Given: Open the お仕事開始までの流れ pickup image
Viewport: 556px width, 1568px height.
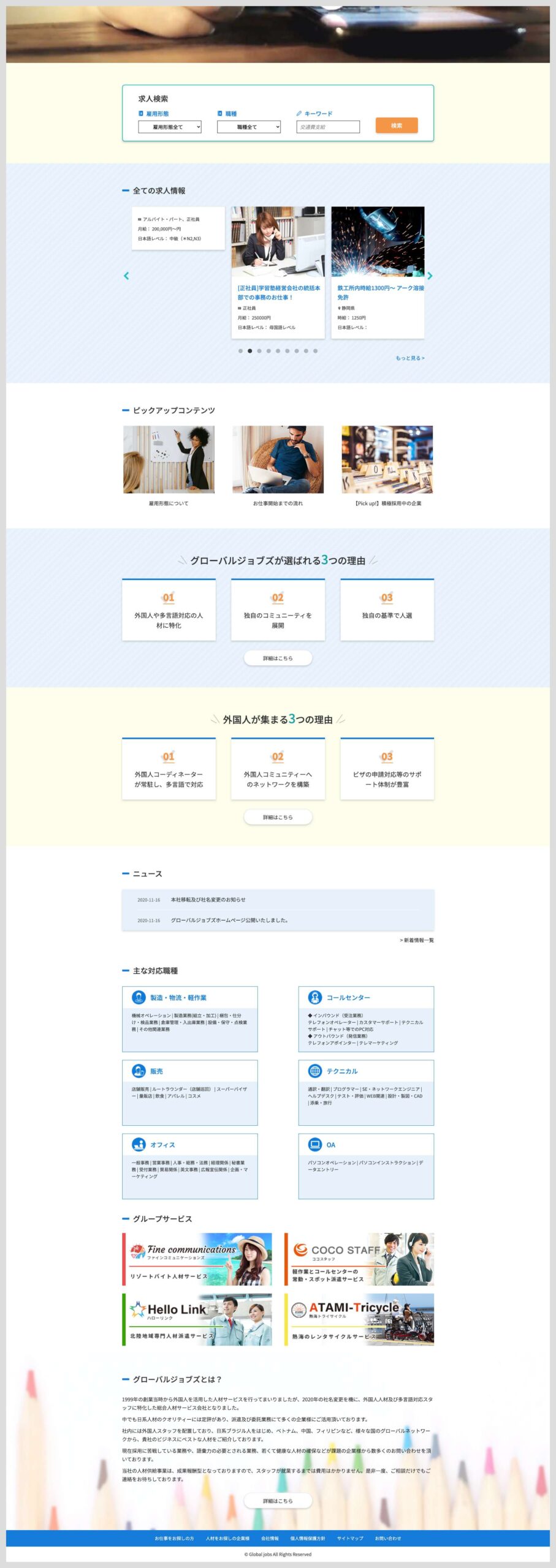Looking at the screenshot, I should (278, 459).
